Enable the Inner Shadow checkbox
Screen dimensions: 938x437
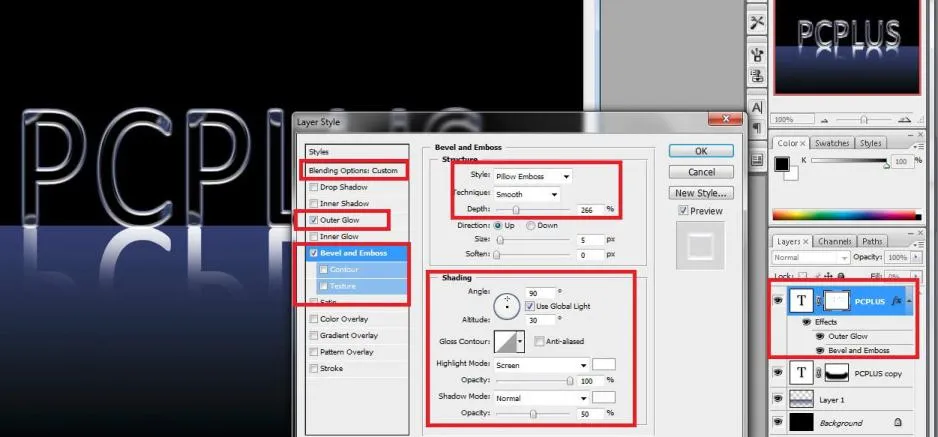coord(313,204)
